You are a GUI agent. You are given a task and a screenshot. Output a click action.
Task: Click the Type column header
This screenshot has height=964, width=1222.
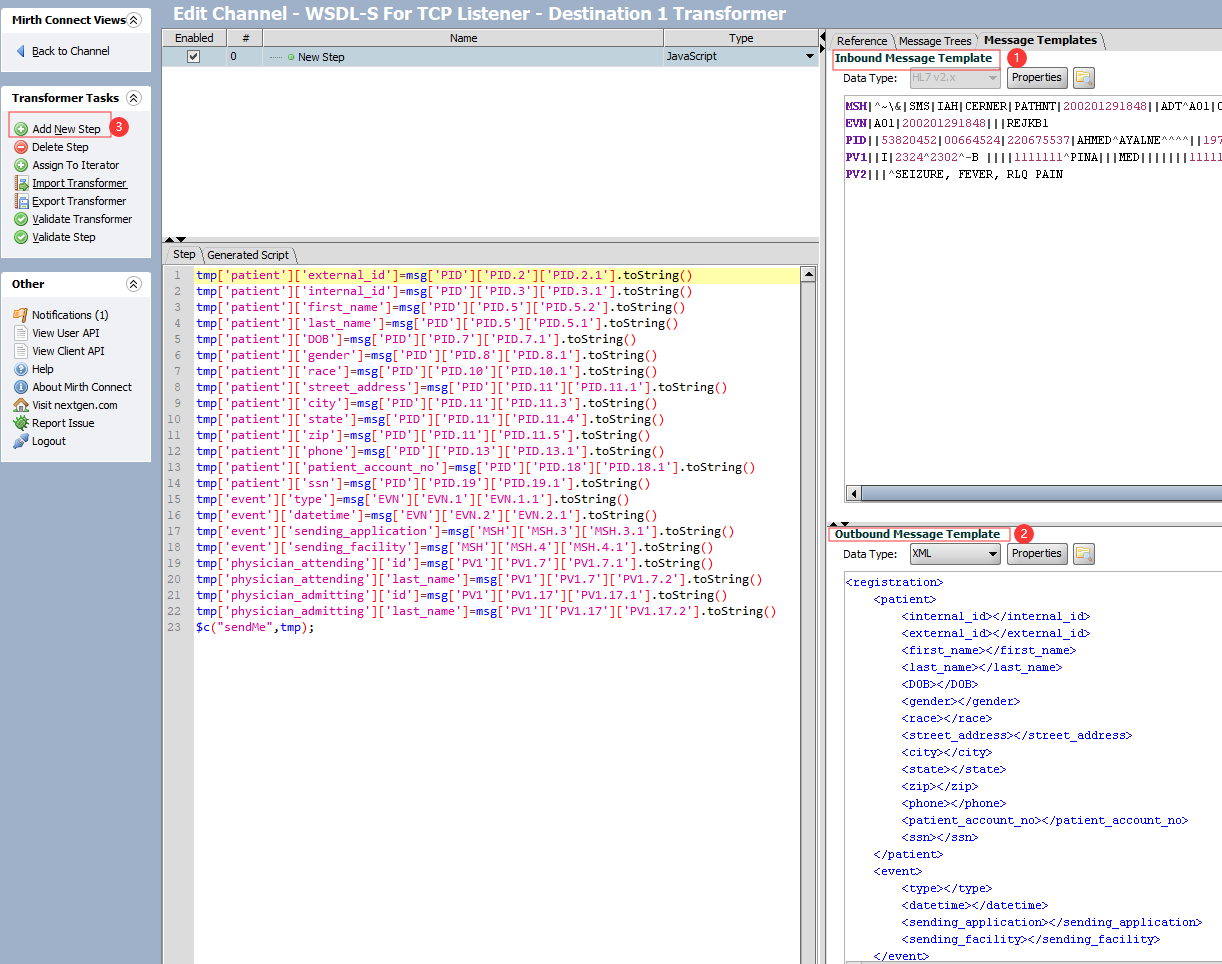[x=741, y=38]
